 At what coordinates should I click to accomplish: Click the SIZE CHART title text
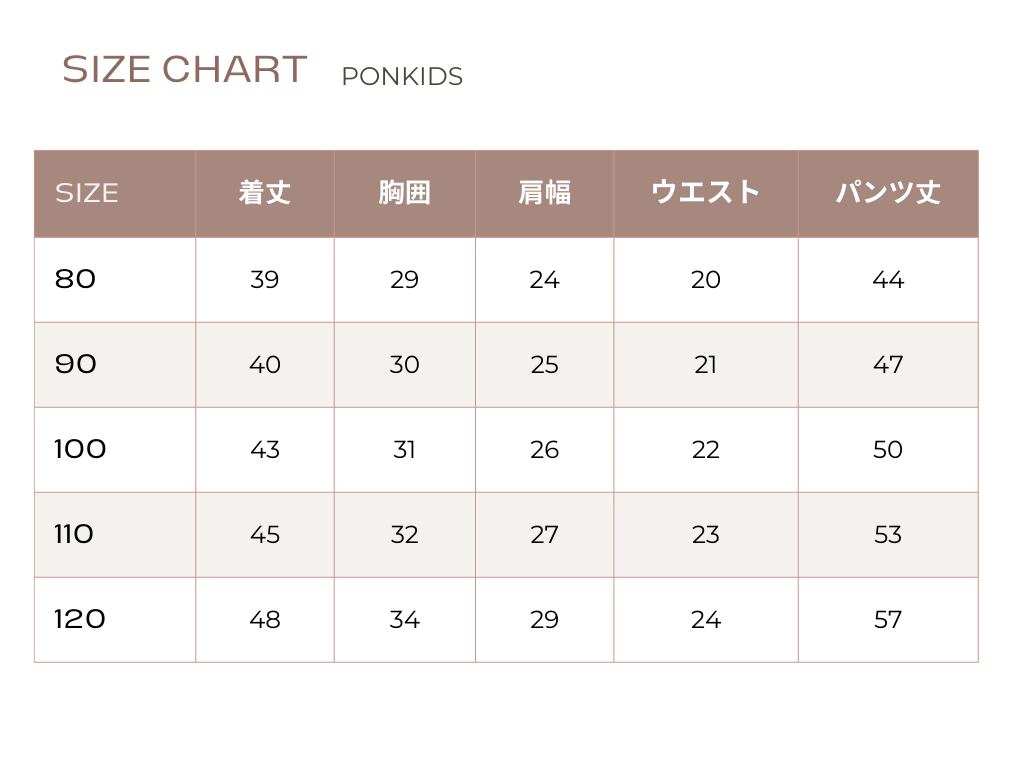coord(184,70)
